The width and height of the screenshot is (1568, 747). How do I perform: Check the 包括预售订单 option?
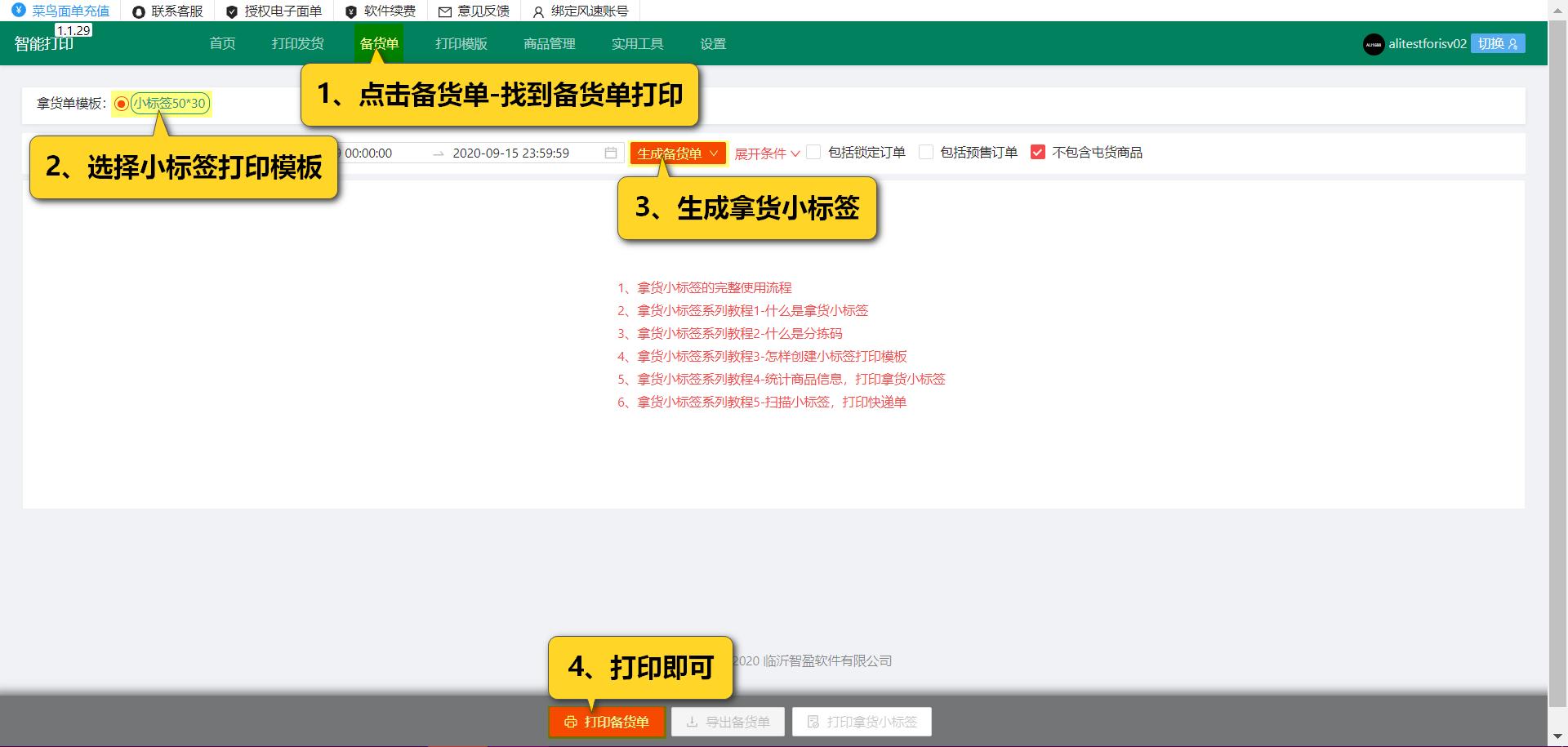[926, 152]
